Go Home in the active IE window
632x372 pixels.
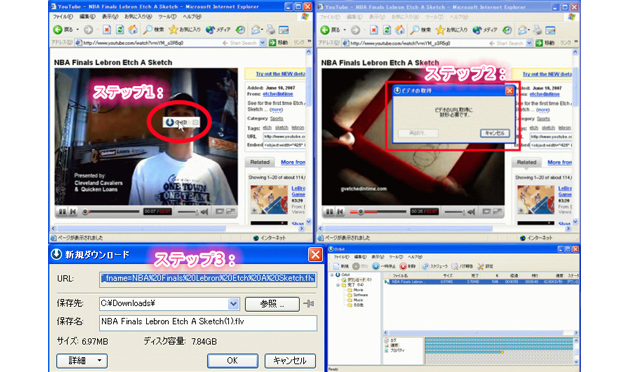tap(133, 30)
